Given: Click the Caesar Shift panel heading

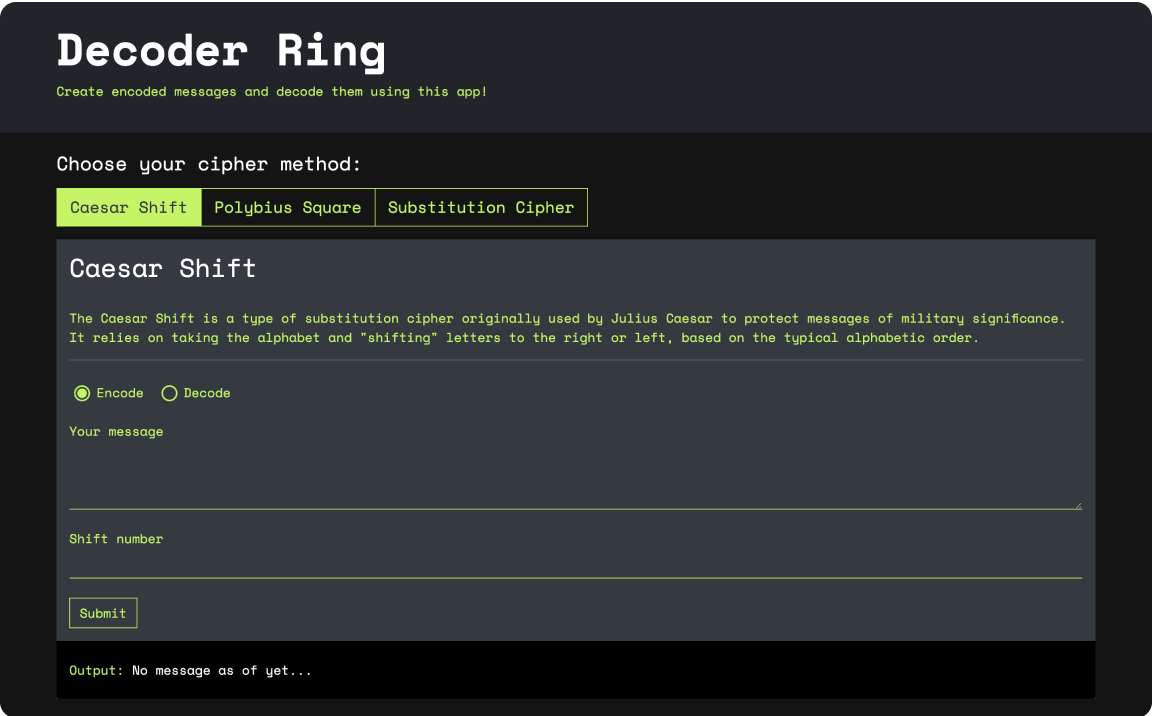Looking at the screenshot, I should (162, 269).
